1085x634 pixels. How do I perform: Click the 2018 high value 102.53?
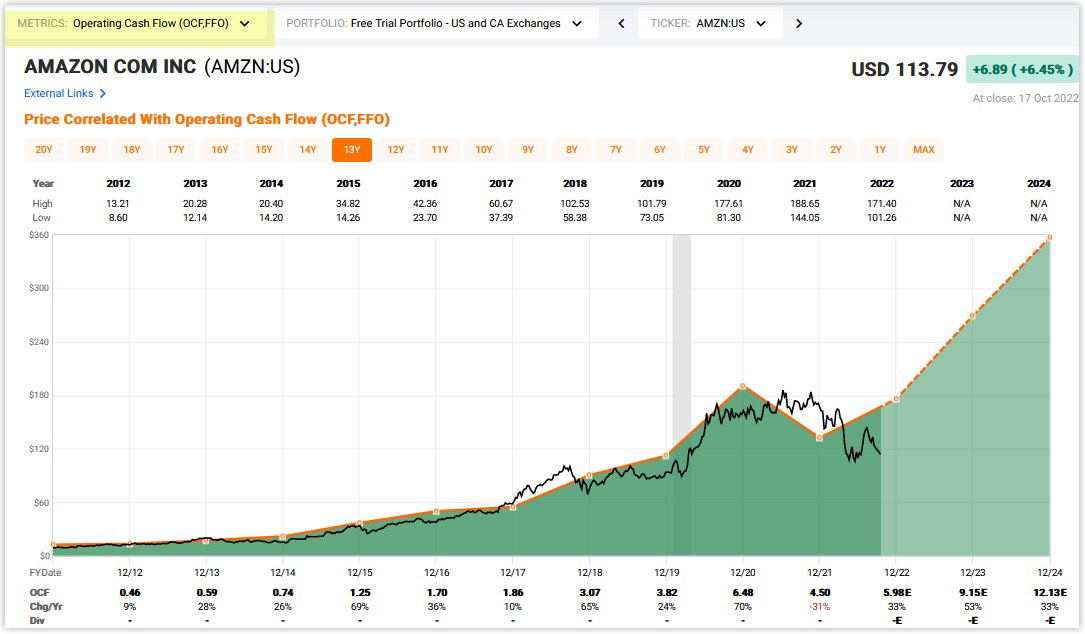point(575,203)
